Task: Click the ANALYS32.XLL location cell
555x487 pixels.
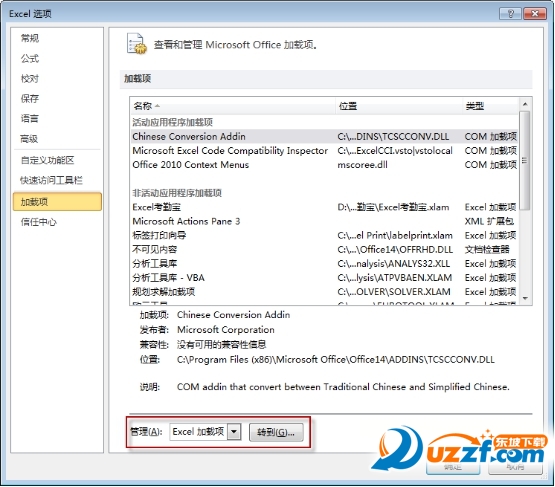Action: (x=394, y=264)
